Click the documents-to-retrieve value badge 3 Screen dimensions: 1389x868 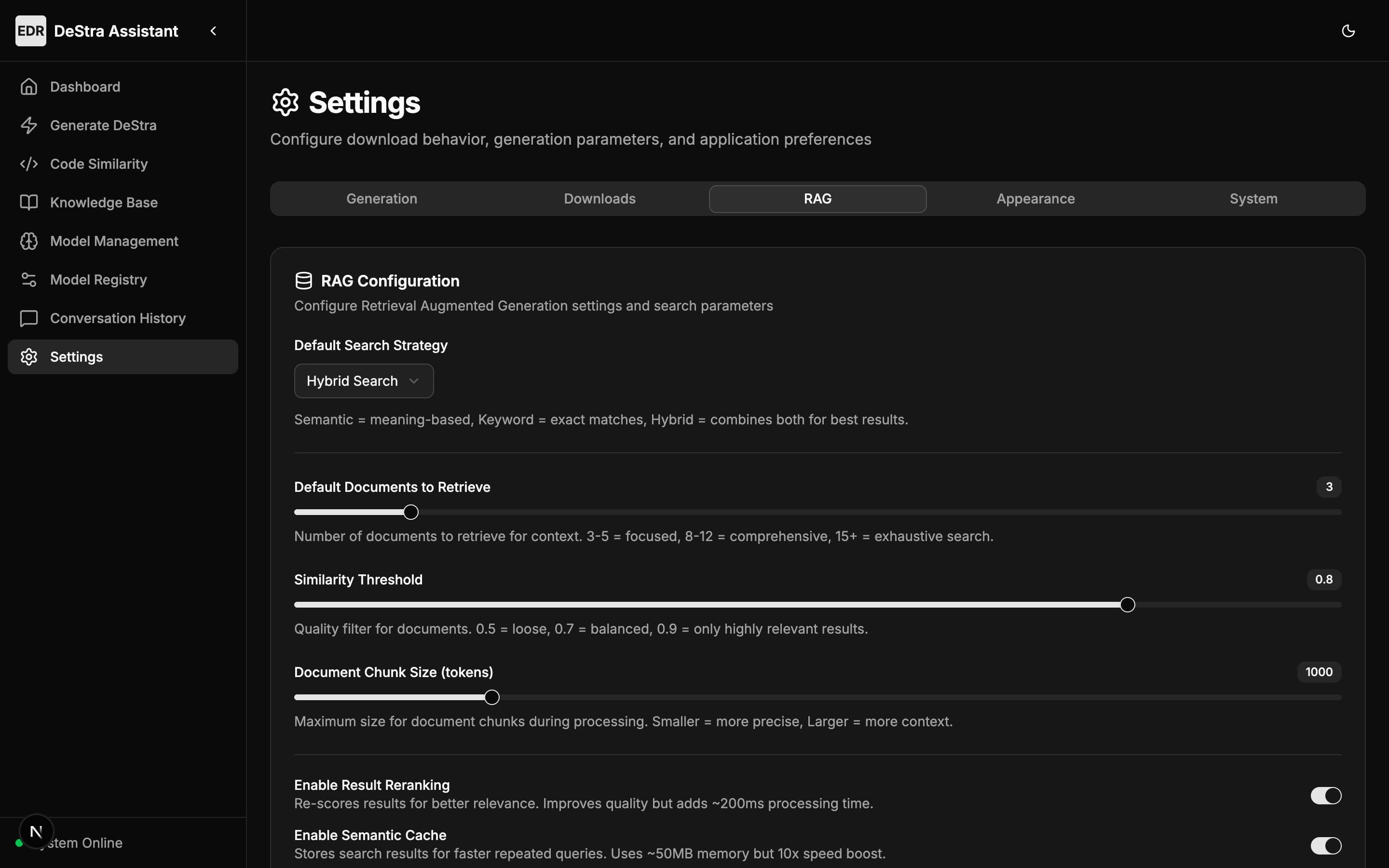pyautogui.click(x=1329, y=487)
